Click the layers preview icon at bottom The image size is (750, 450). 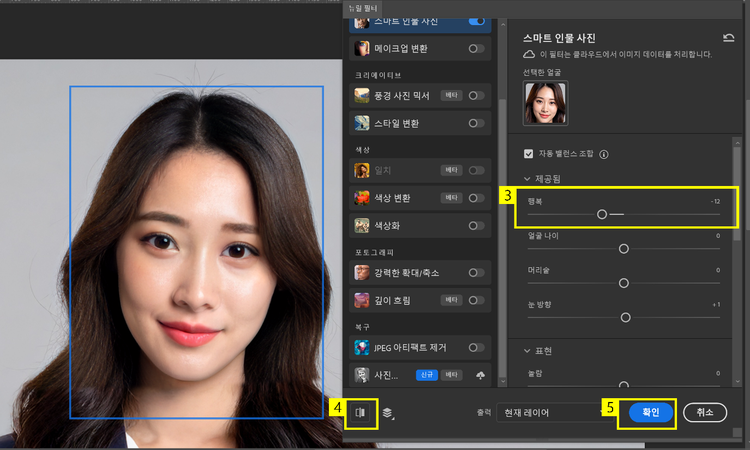[388, 413]
